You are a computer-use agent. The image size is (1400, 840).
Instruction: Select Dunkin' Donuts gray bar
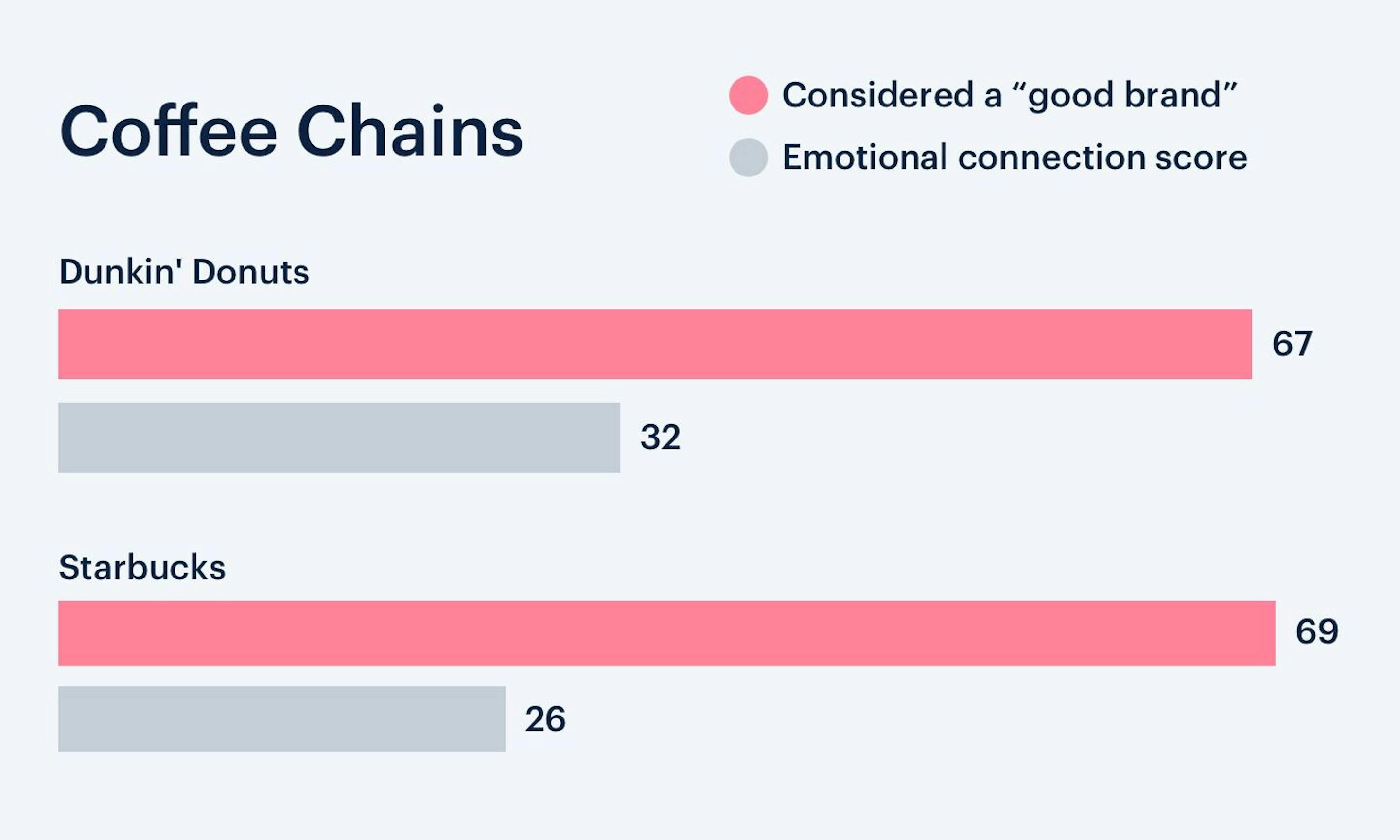339,437
